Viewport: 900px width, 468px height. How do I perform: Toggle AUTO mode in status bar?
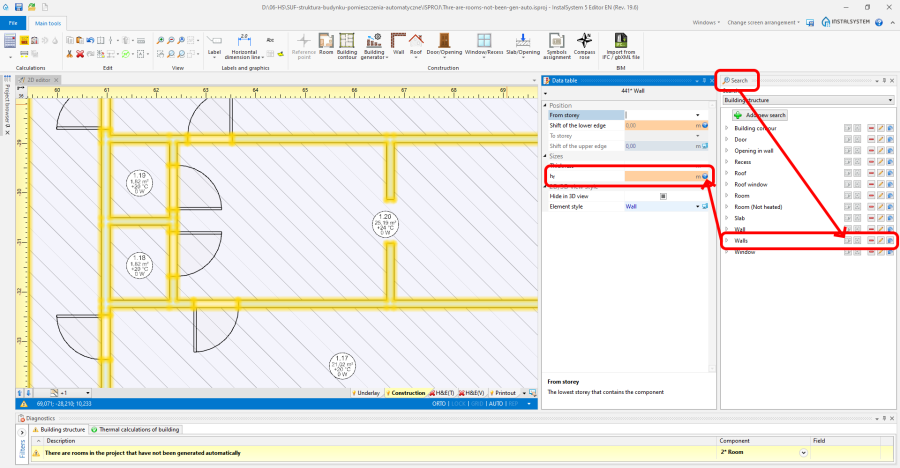click(x=495, y=404)
